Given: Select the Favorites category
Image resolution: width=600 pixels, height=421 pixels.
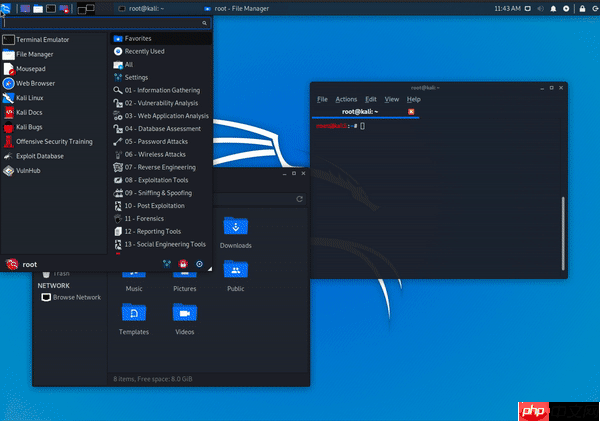Looking at the screenshot, I should (161, 39).
